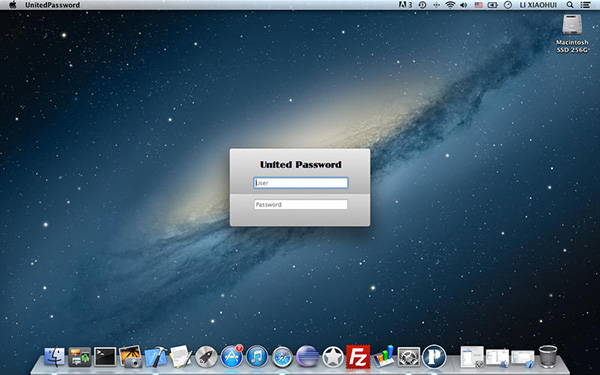Click the UnitedPassword P icon in Dock
This screenshot has height=375, width=600.
[x=434, y=357]
